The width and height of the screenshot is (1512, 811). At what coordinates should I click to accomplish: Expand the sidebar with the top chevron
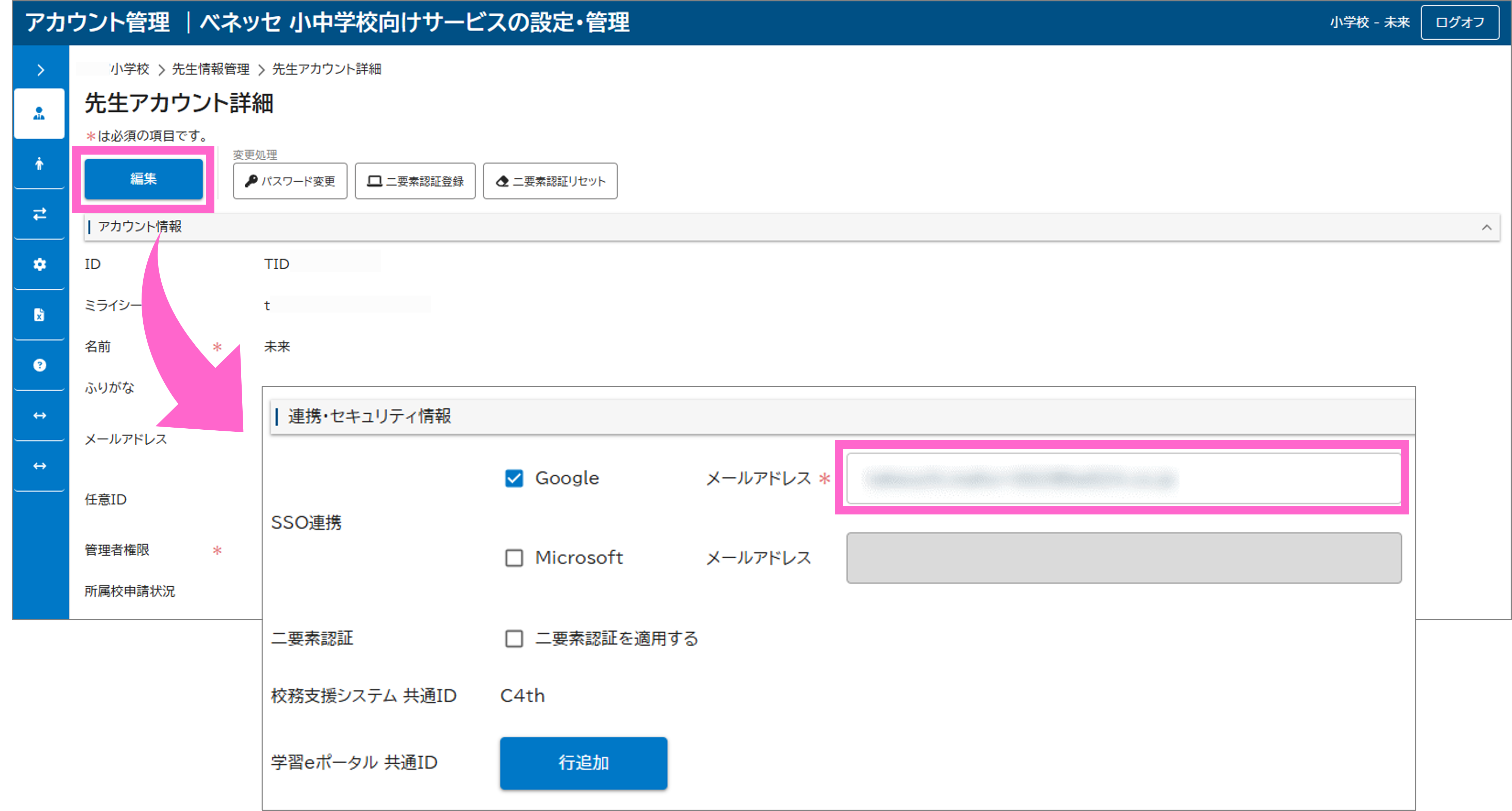40,70
